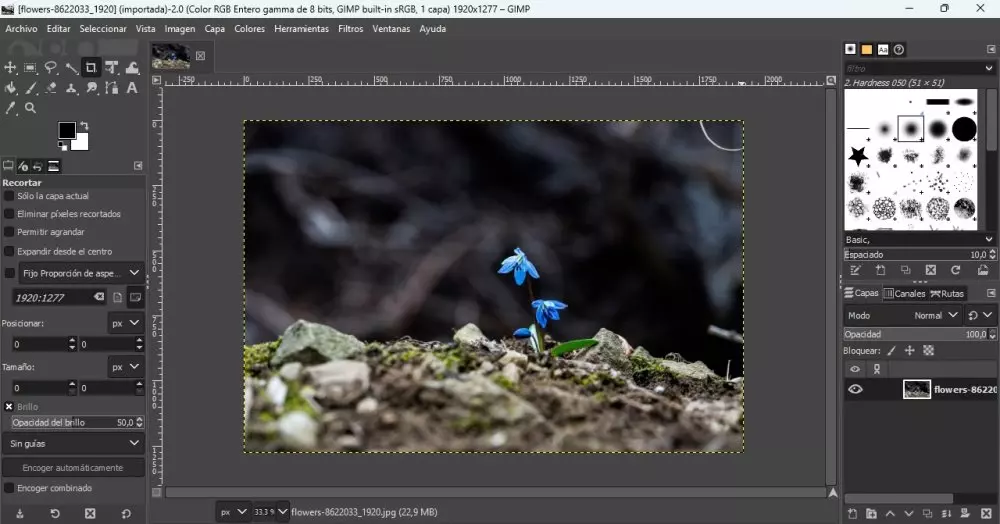The height and width of the screenshot is (524, 1000).
Task: Select the Crop tool
Action: click(x=91, y=68)
